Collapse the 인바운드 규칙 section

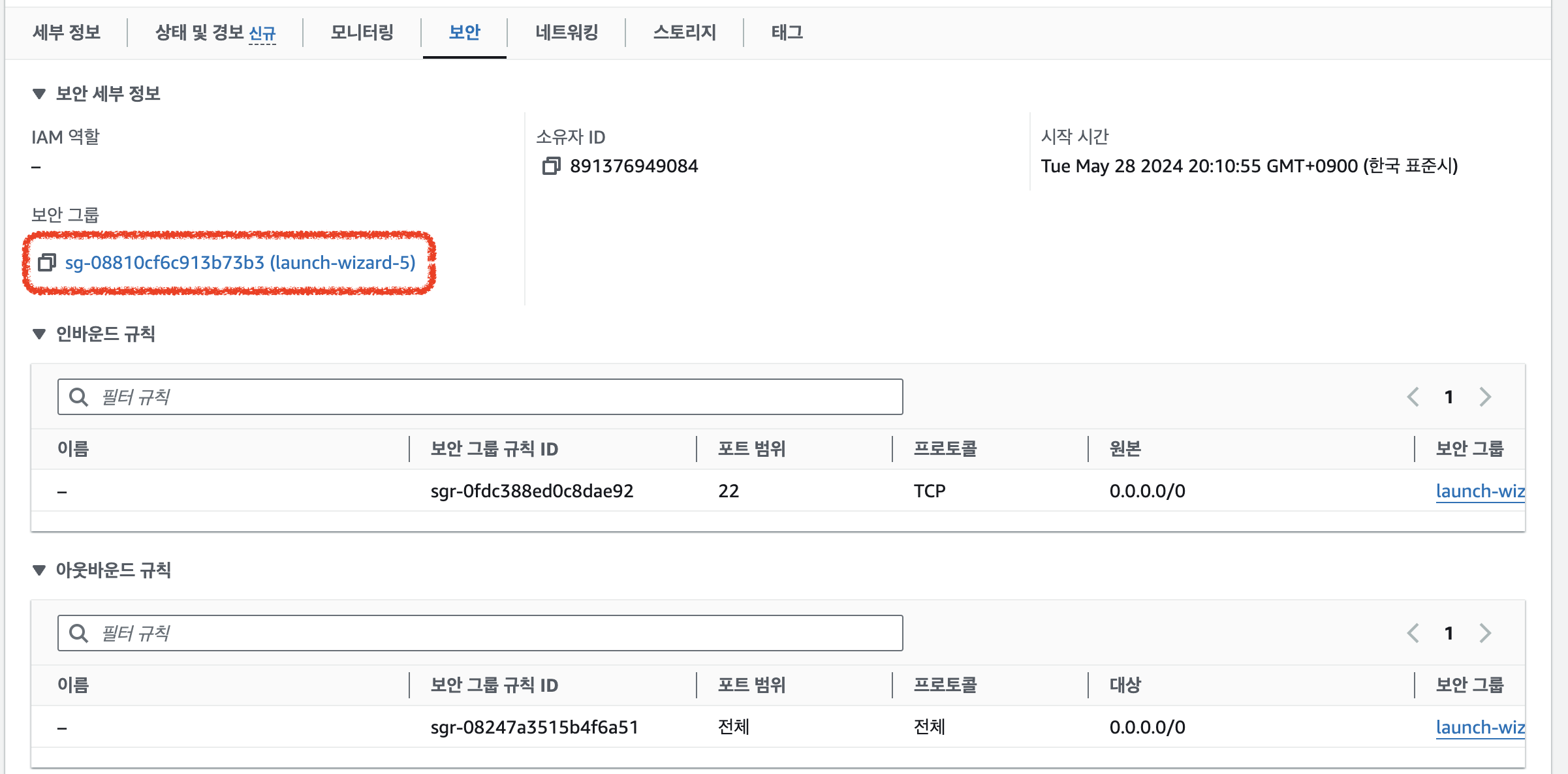(x=39, y=334)
